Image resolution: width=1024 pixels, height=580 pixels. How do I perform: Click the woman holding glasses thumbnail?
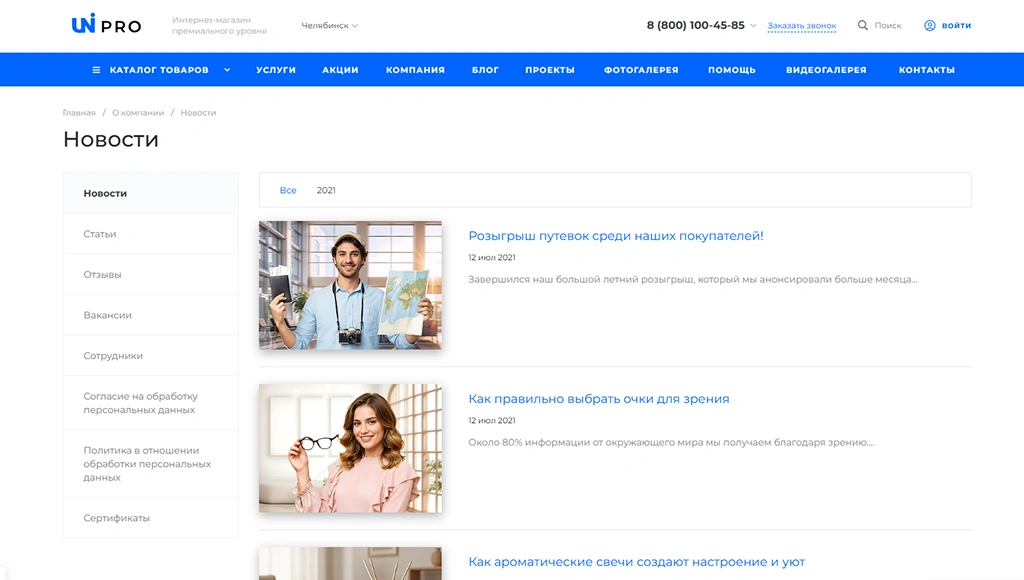click(x=350, y=448)
